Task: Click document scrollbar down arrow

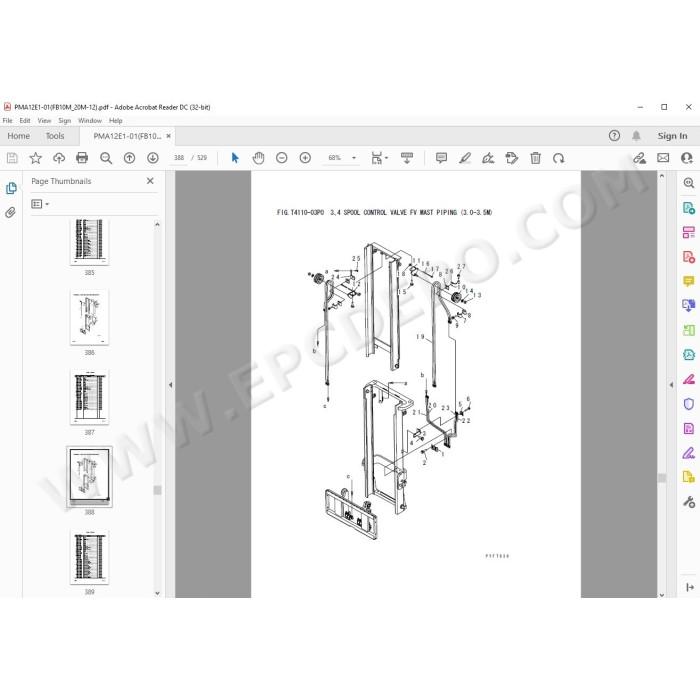Action: (x=662, y=595)
